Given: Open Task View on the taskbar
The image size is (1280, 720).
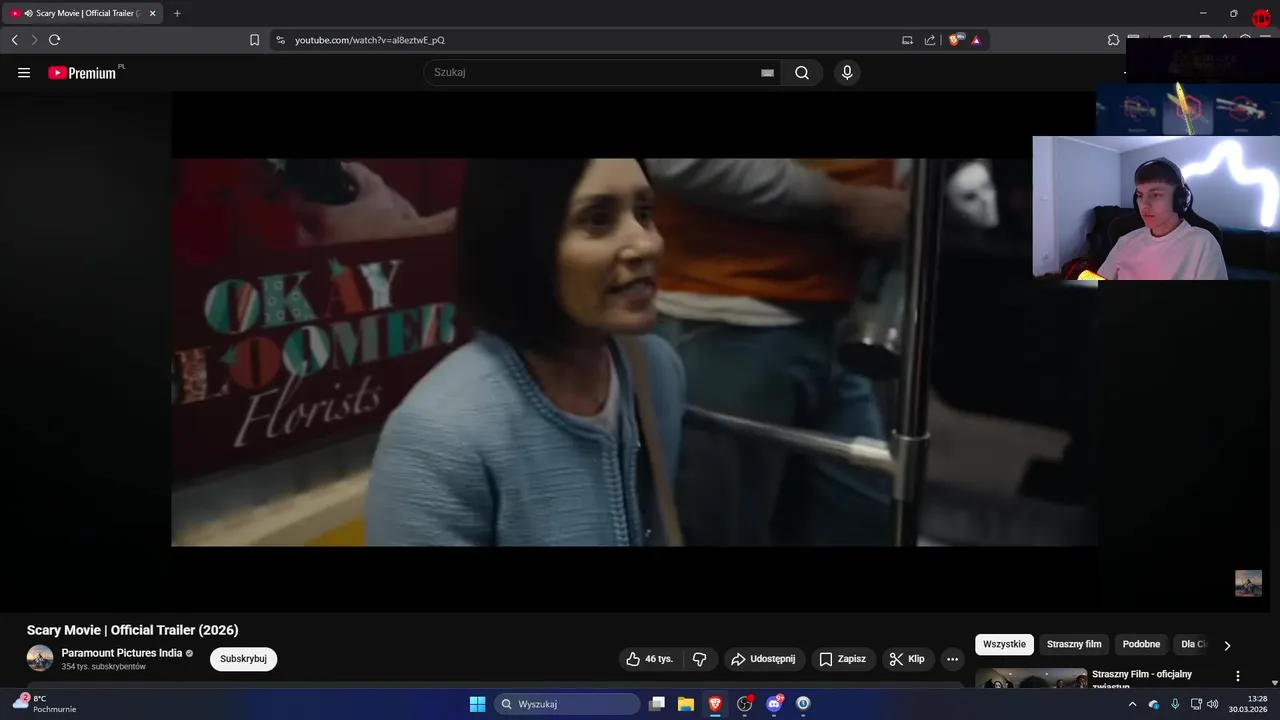Looking at the screenshot, I should pos(657,704).
